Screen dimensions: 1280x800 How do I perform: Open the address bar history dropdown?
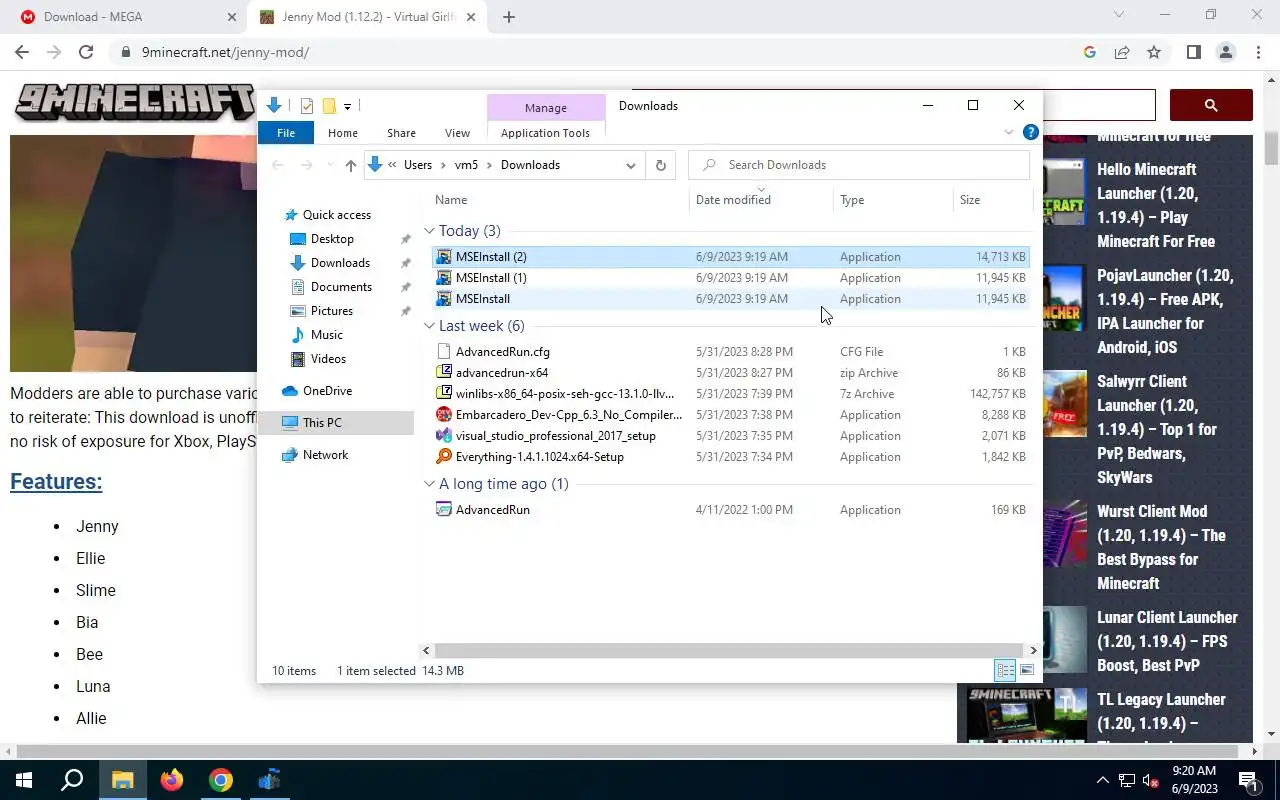pyautogui.click(x=631, y=165)
